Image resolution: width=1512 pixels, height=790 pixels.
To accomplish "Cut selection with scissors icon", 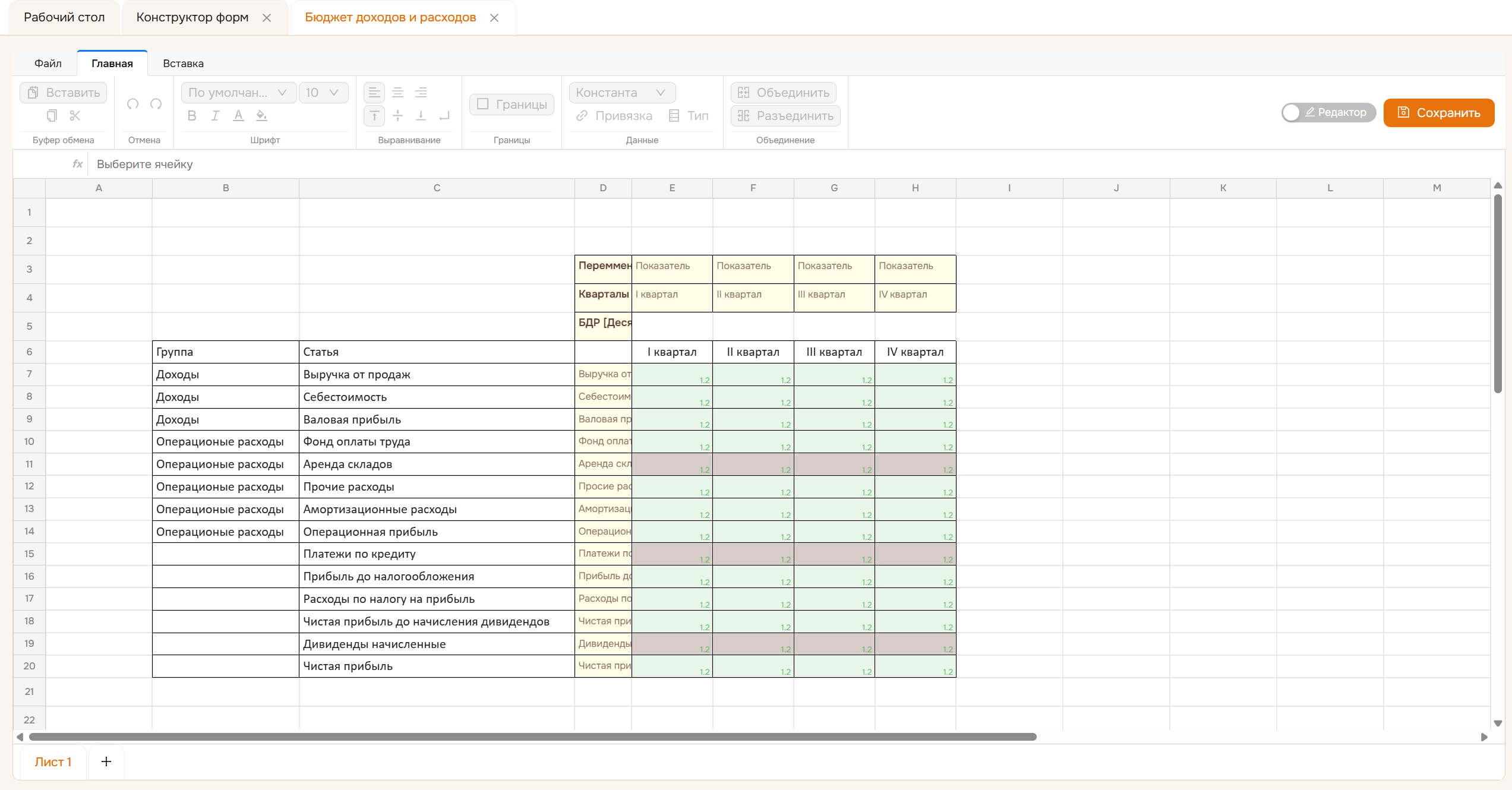I will point(75,116).
